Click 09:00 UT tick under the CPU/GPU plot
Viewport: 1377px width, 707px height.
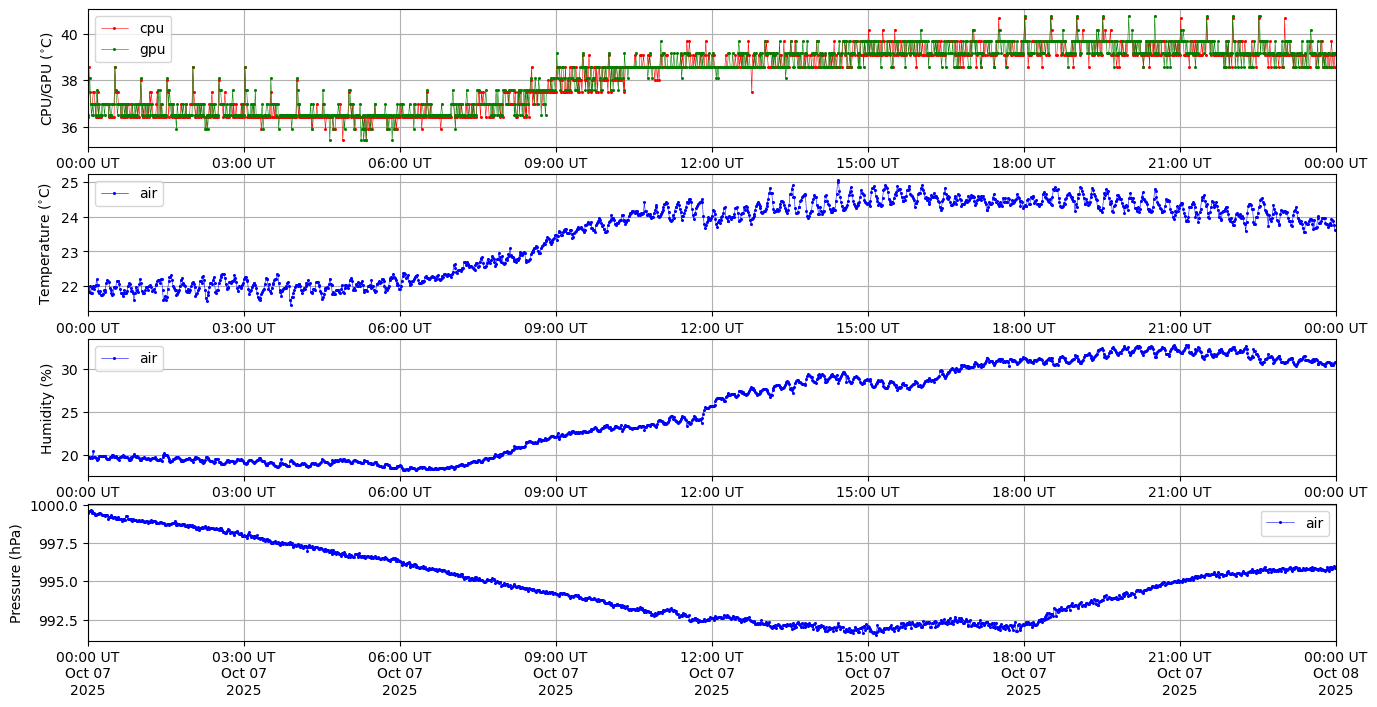click(556, 163)
